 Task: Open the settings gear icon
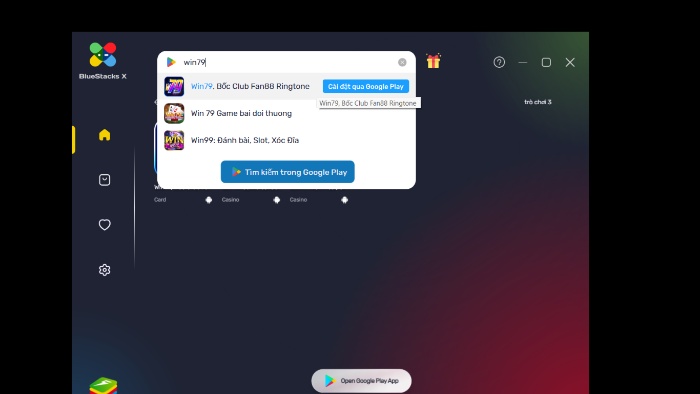coord(104,270)
